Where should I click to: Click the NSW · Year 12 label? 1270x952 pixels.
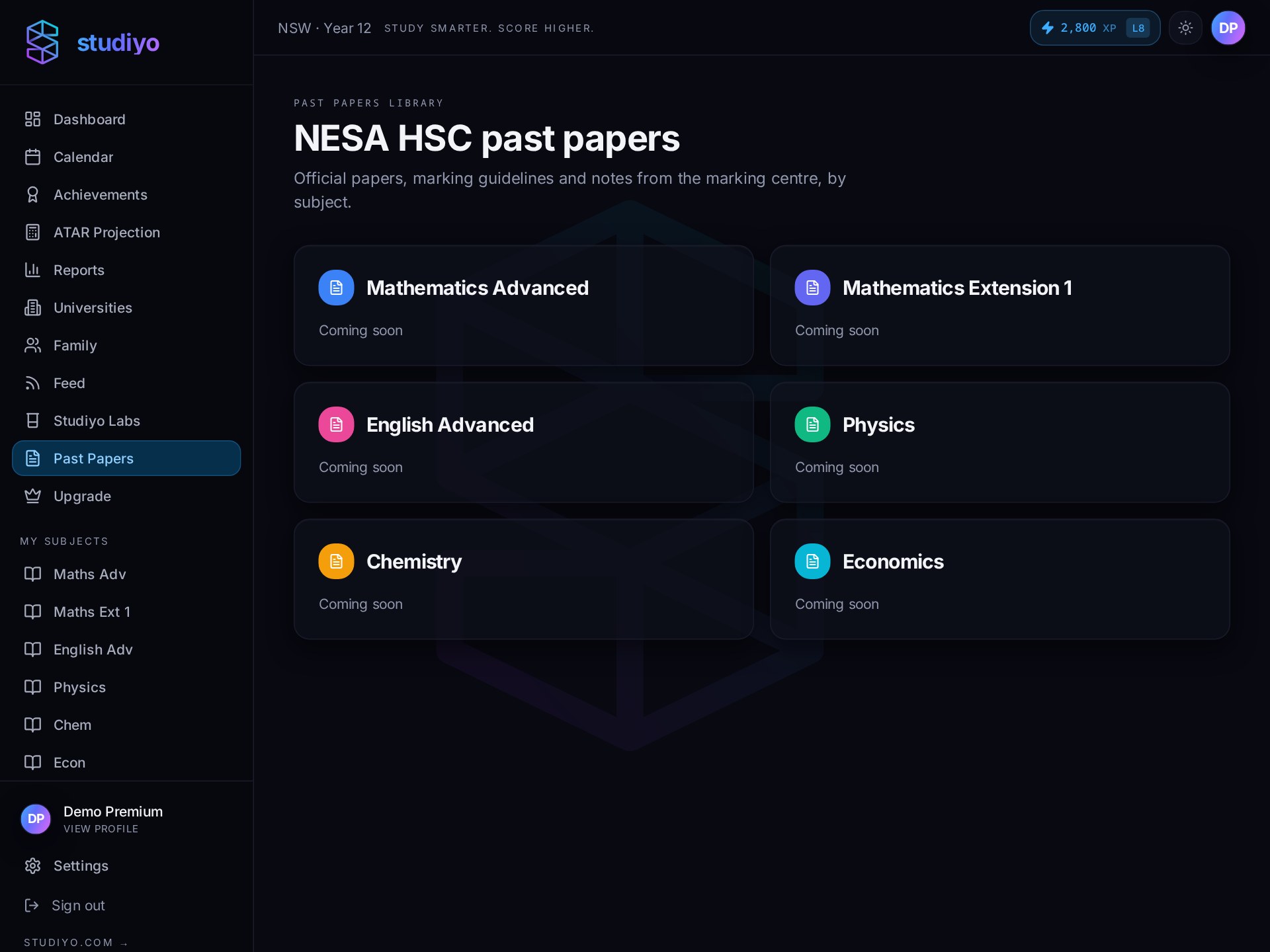pos(324,28)
